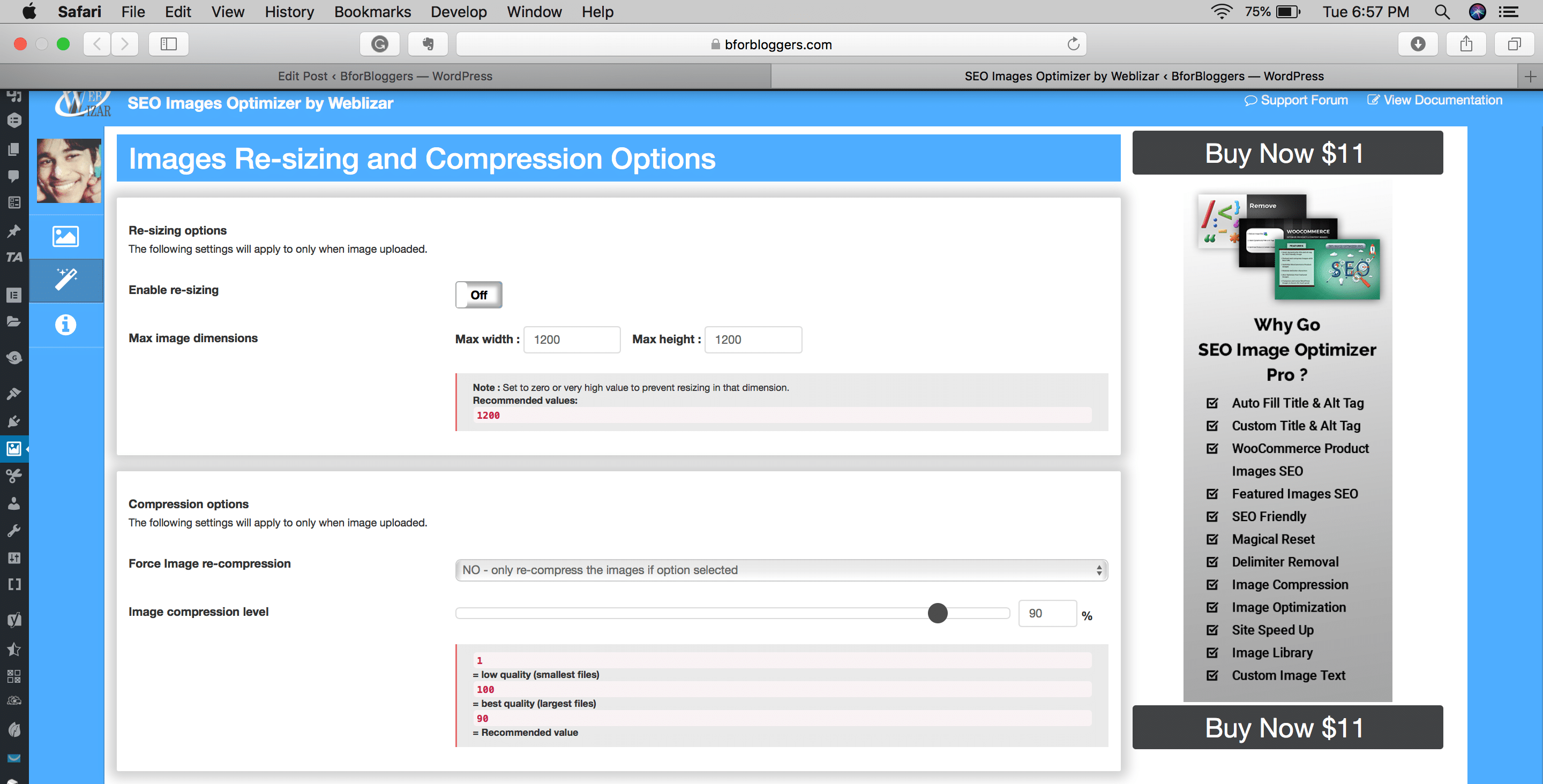This screenshot has width=1543, height=784.
Task: Open the TA ThirstyAffiliates menu icon
Action: pos(14,258)
